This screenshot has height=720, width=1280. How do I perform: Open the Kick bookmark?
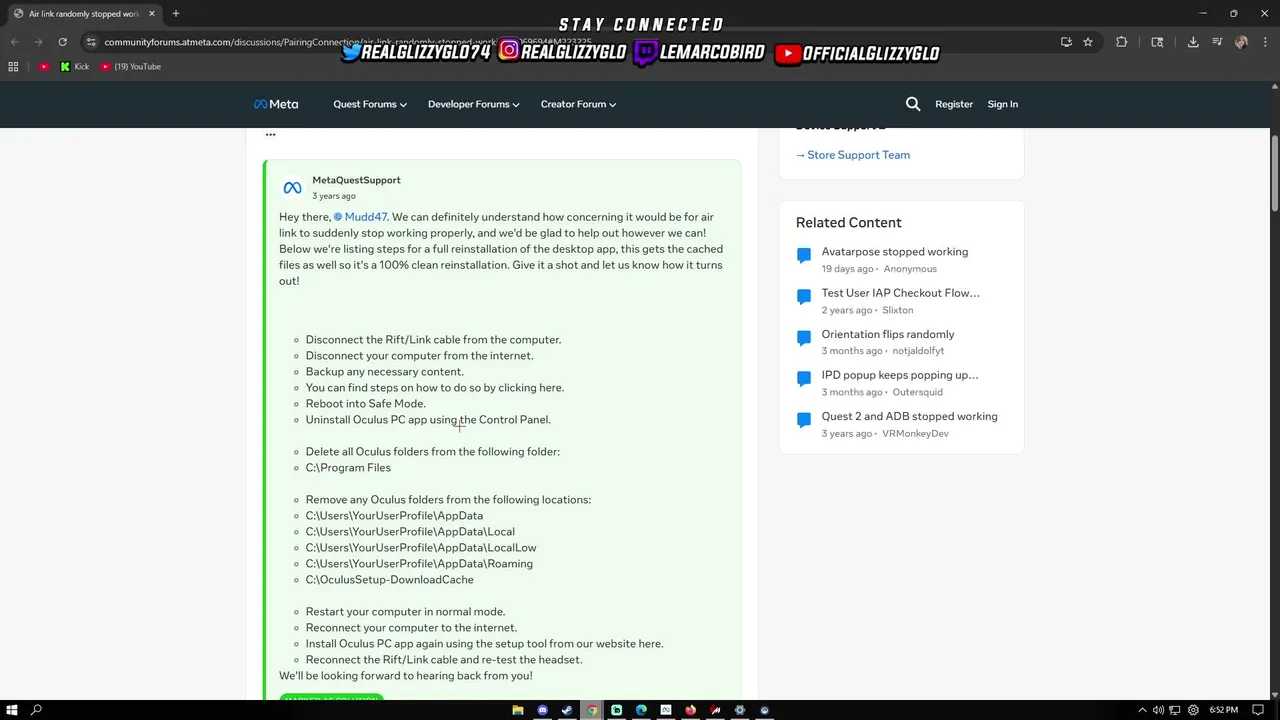pos(75,66)
